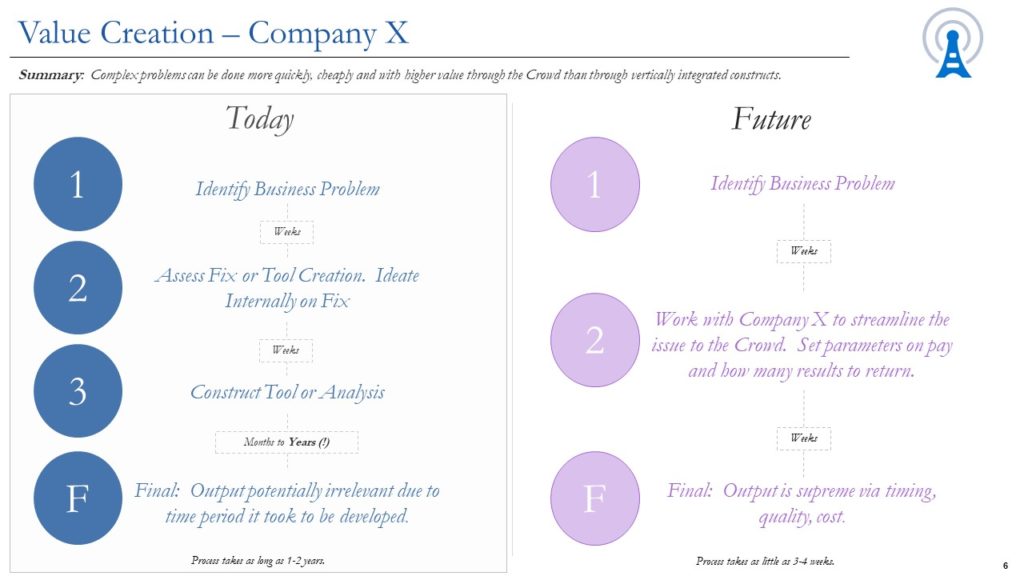Click the Summary line under the title
The image size is (1024, 576).
[400, 74]
